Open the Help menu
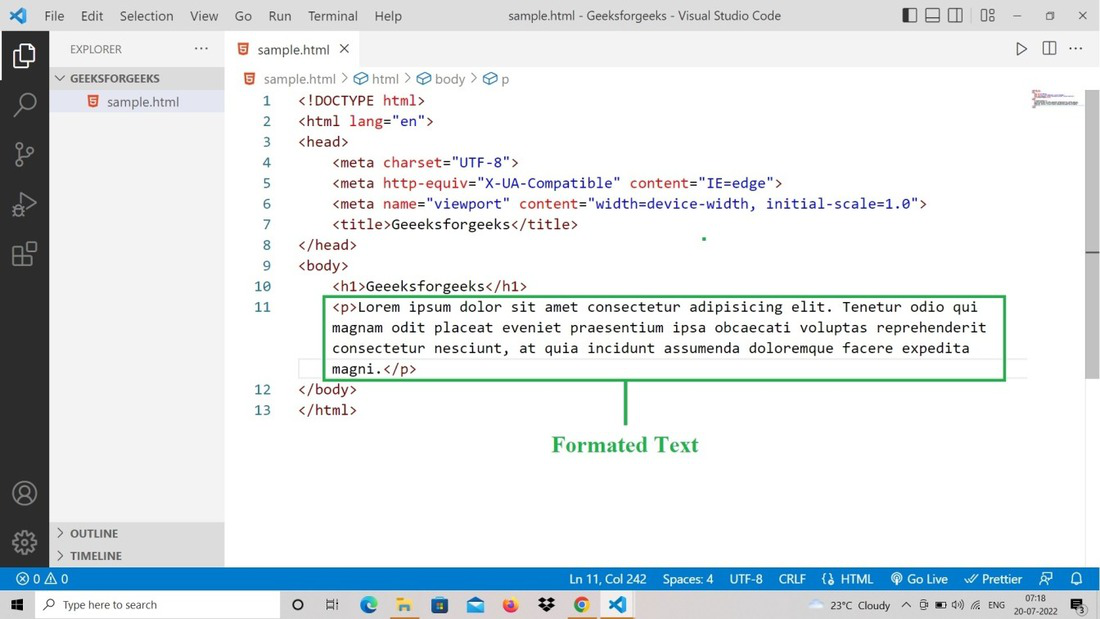 (x=388, y=15)
